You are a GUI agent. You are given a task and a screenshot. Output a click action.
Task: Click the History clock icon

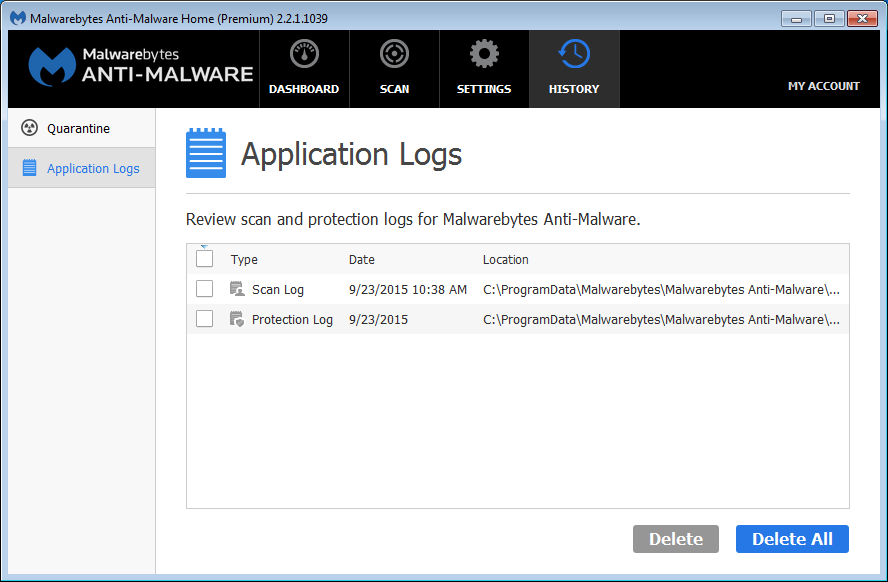click(x=574, y=54)
